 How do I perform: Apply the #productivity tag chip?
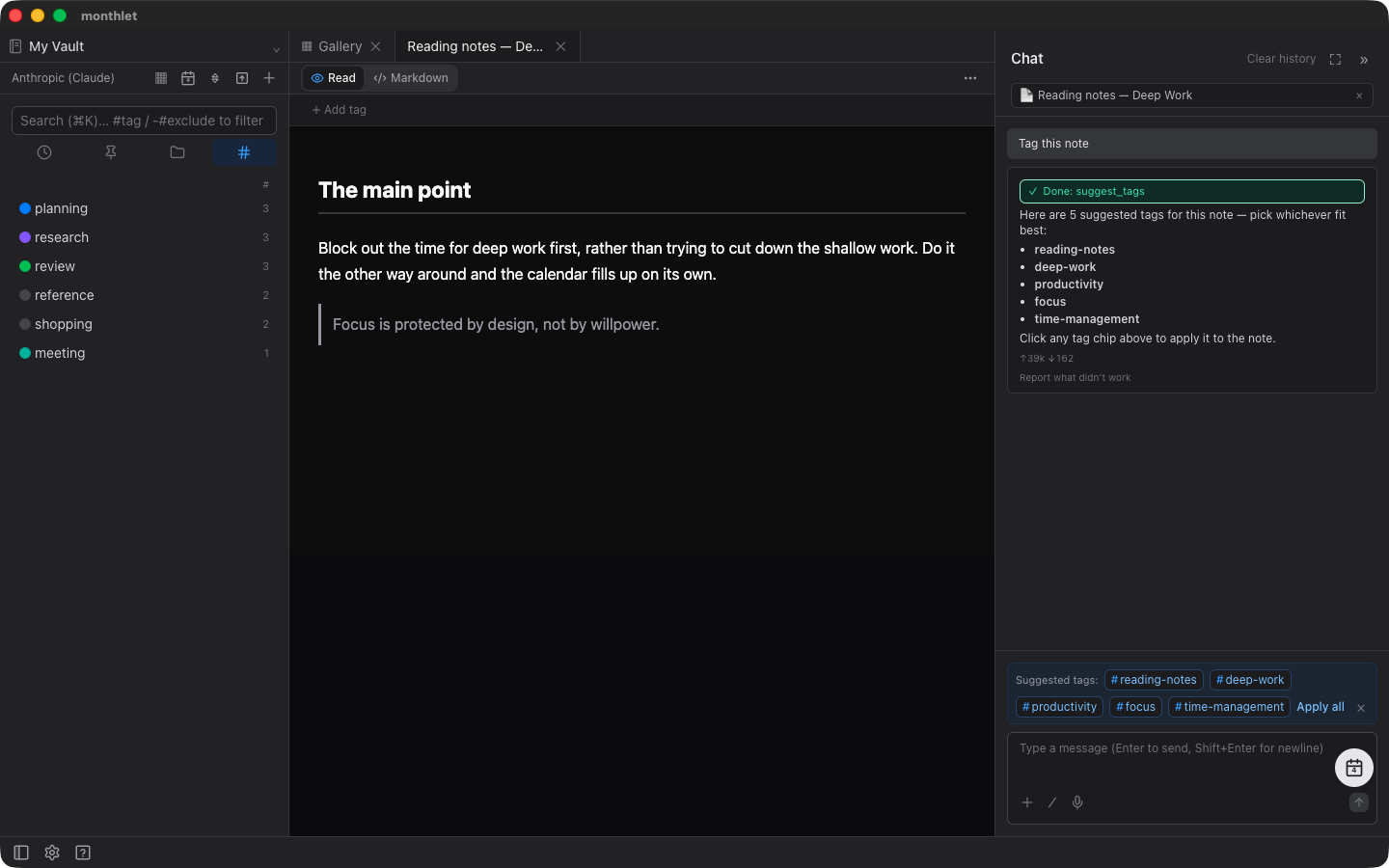(1059, 707)
